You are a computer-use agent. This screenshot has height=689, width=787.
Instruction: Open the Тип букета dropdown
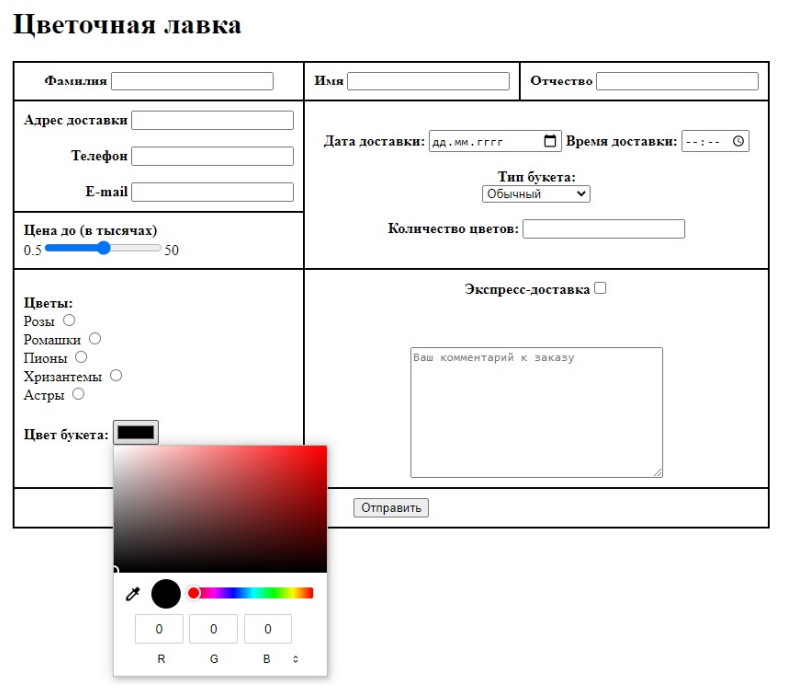[x=536, y=194]
